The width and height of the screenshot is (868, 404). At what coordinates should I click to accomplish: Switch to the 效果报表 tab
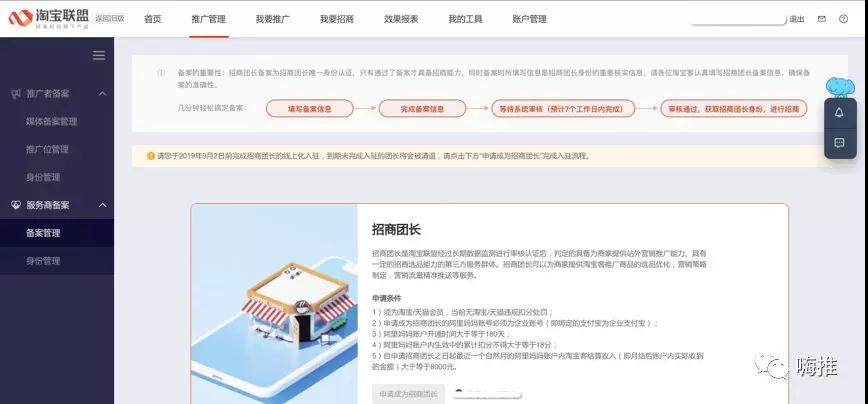click(401, 19)
